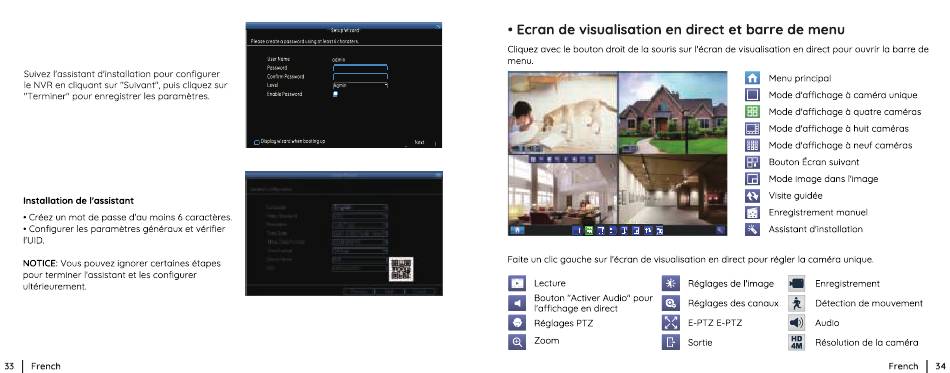The height and width of the screenshot is (373, 950).
Task: Click the Réglages PTZ icon
Action: click(x=516, y=323)
